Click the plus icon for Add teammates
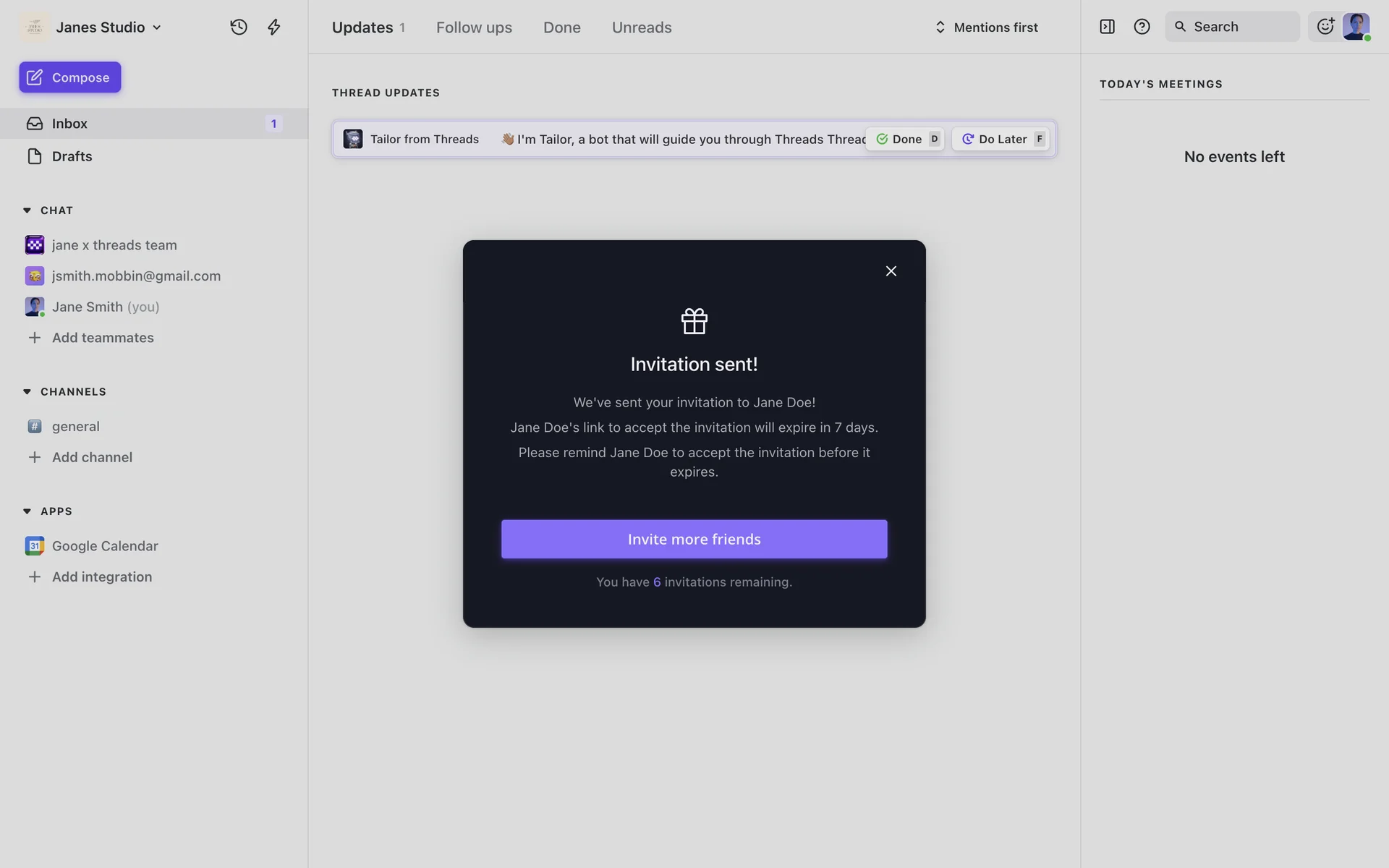The image size is (1389, 868). [34, 338]
